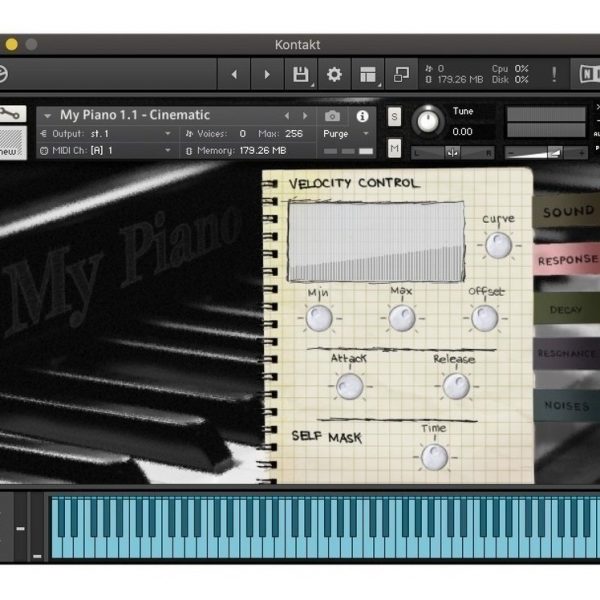Open Kontakt options gear icon
600x600 pixels.
[x=334, y=74]
